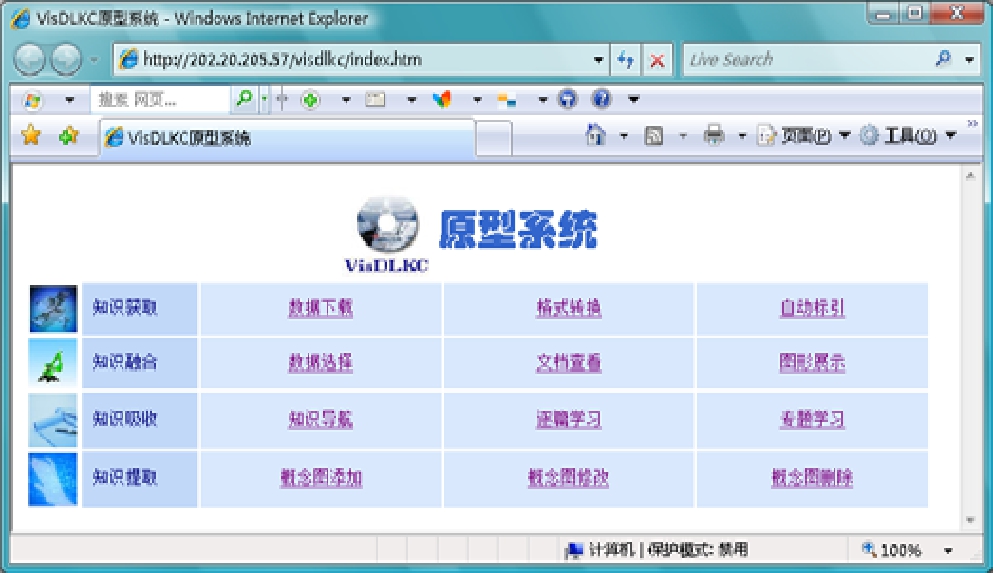Open the zoom level dropdown arrow

[948, 550]
